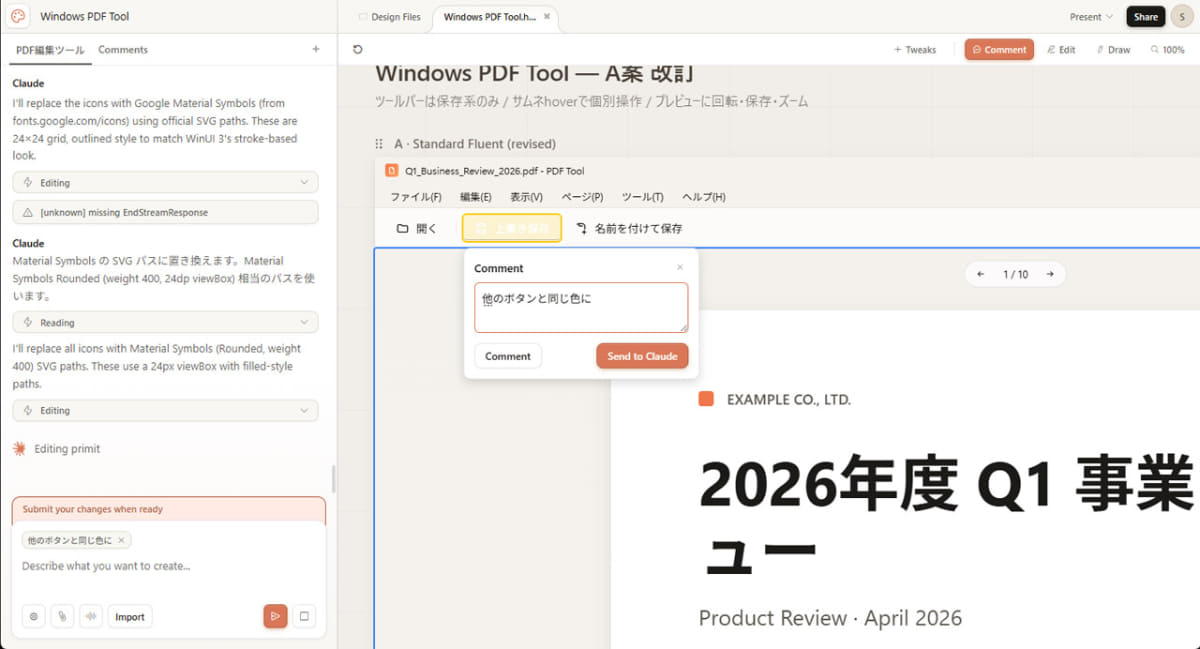Viewport: 1200px width, 649px height.
Task: Toggle Comment mode in top toolbar
Action: (x=999, y=49)
